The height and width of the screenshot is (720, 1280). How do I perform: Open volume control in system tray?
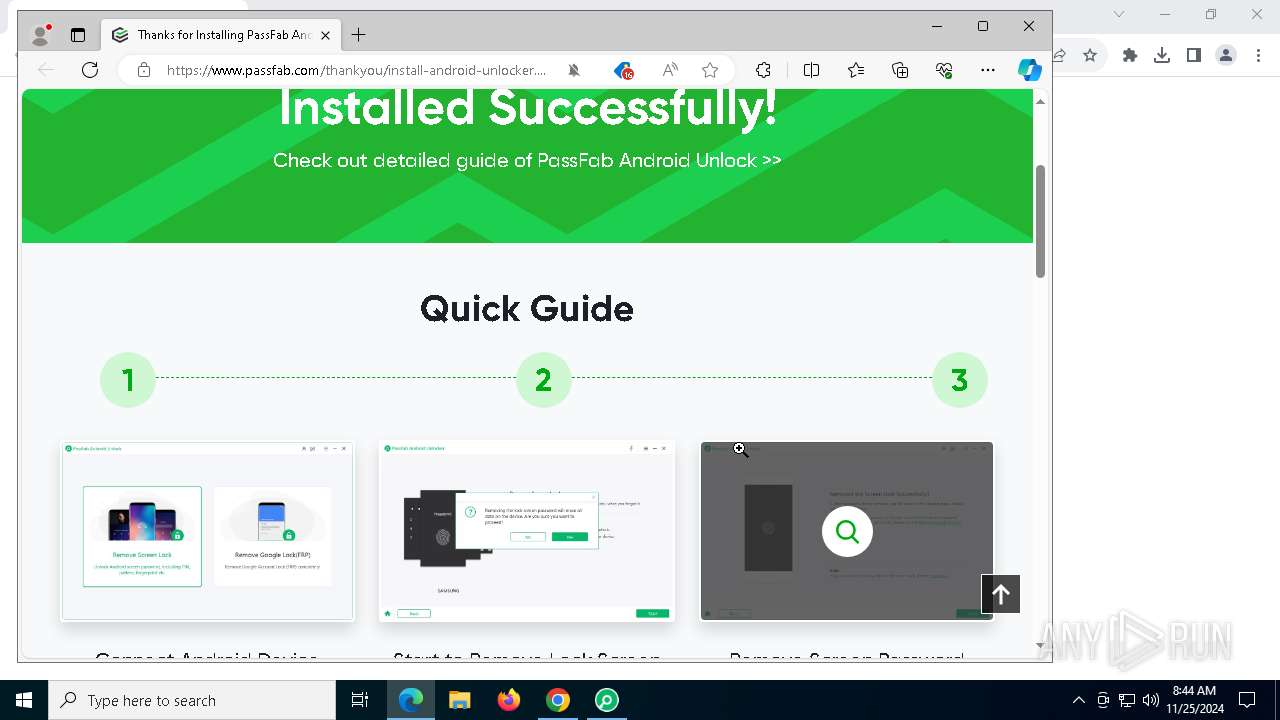[1151, 700]
